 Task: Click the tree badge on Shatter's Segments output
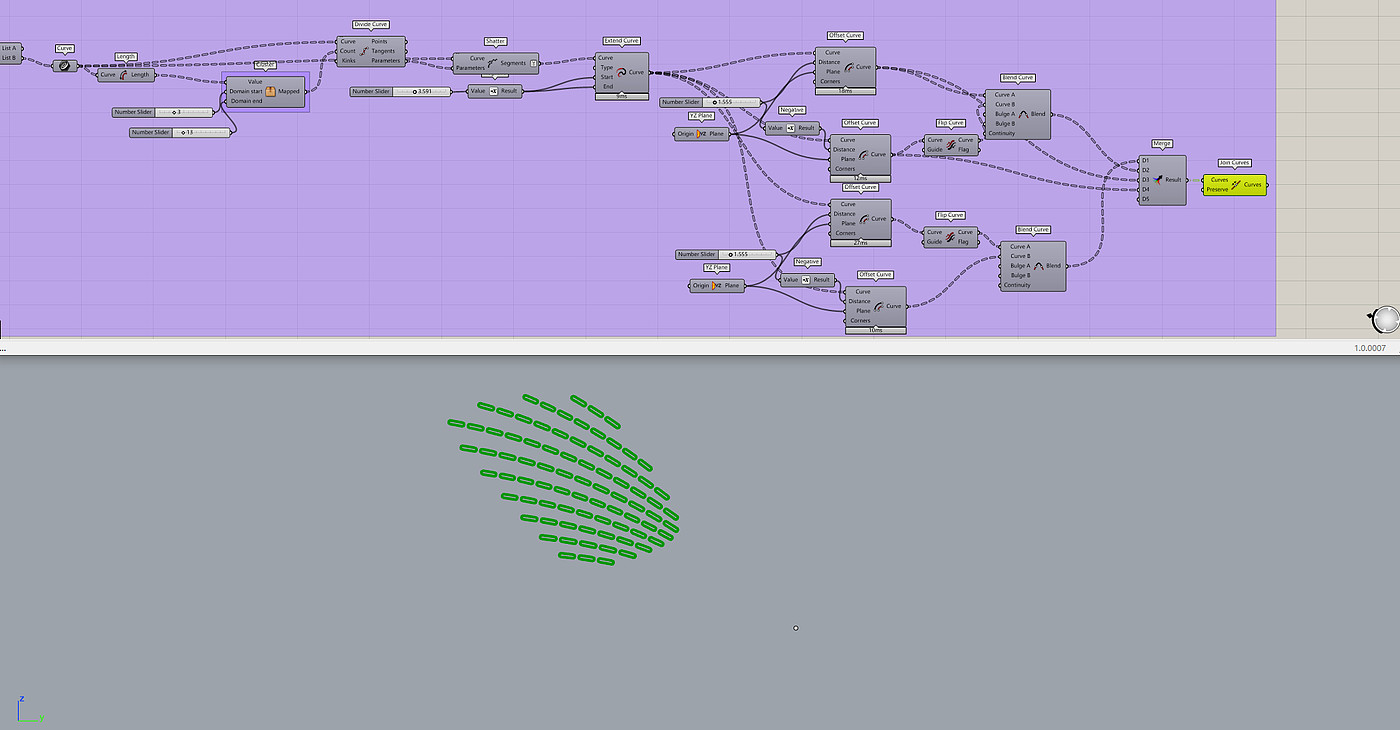(533, 63)
